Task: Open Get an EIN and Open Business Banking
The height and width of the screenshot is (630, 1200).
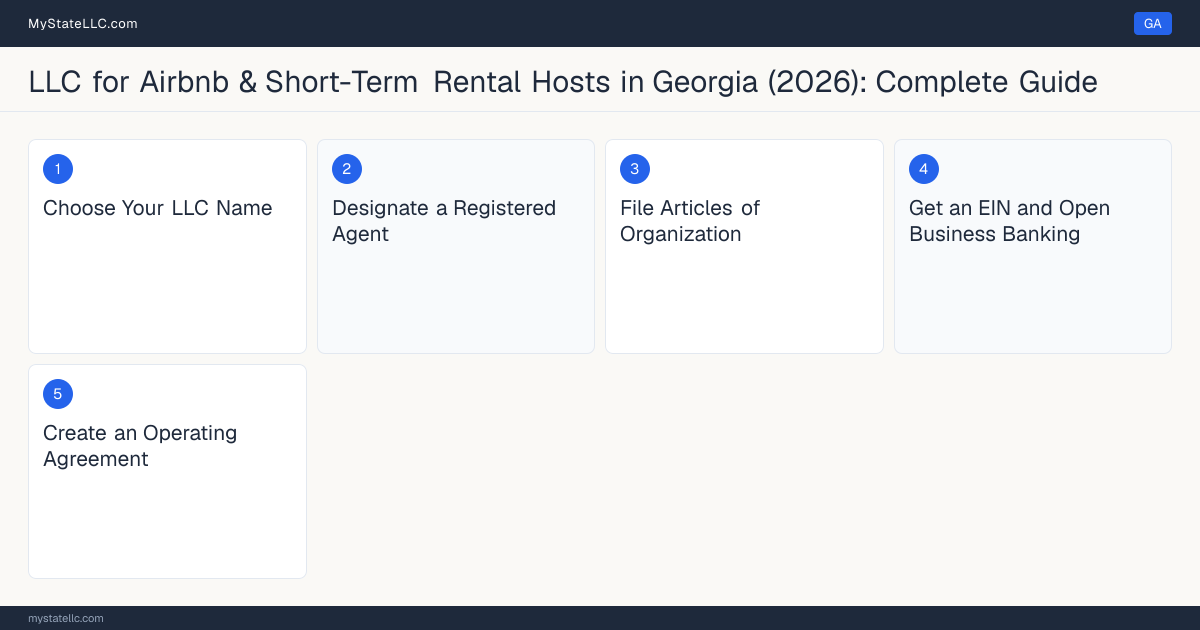Action: tap(1009, 221)
